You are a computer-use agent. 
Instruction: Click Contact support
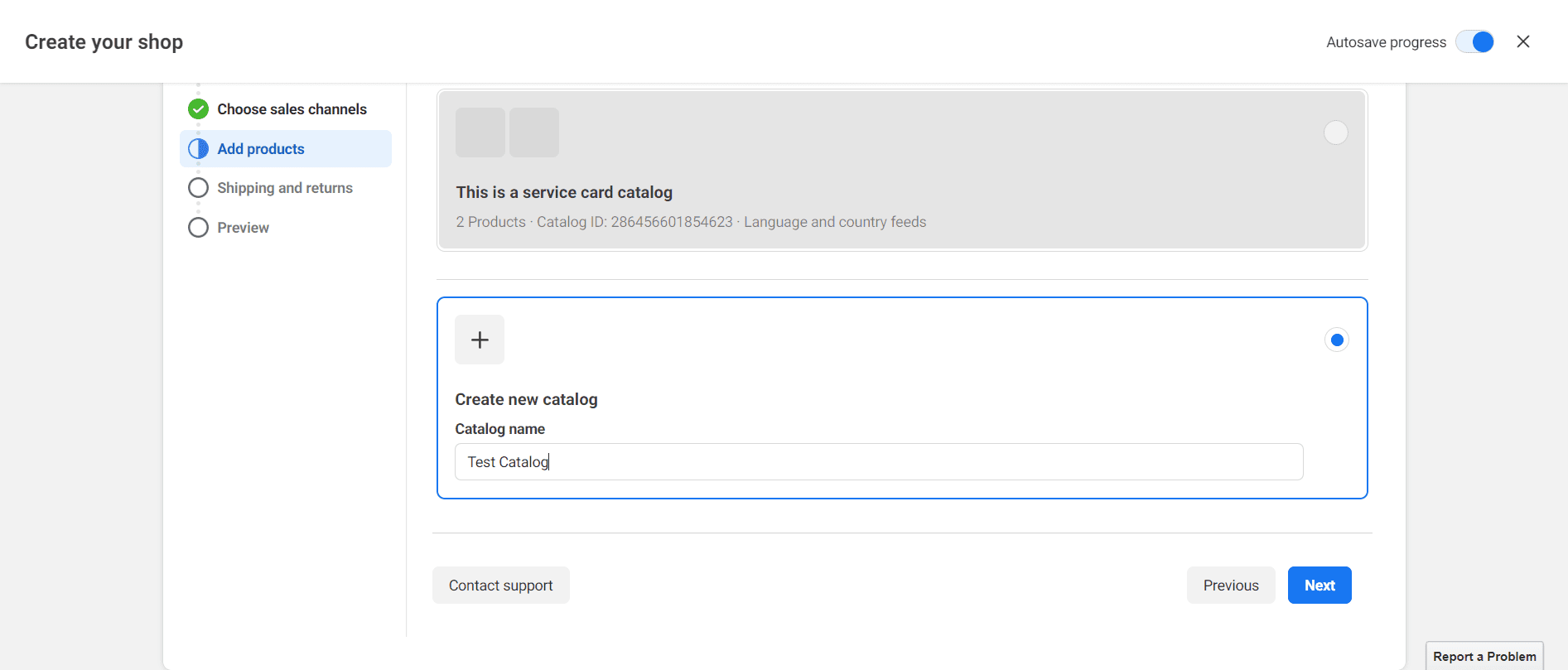coord(500,586)
